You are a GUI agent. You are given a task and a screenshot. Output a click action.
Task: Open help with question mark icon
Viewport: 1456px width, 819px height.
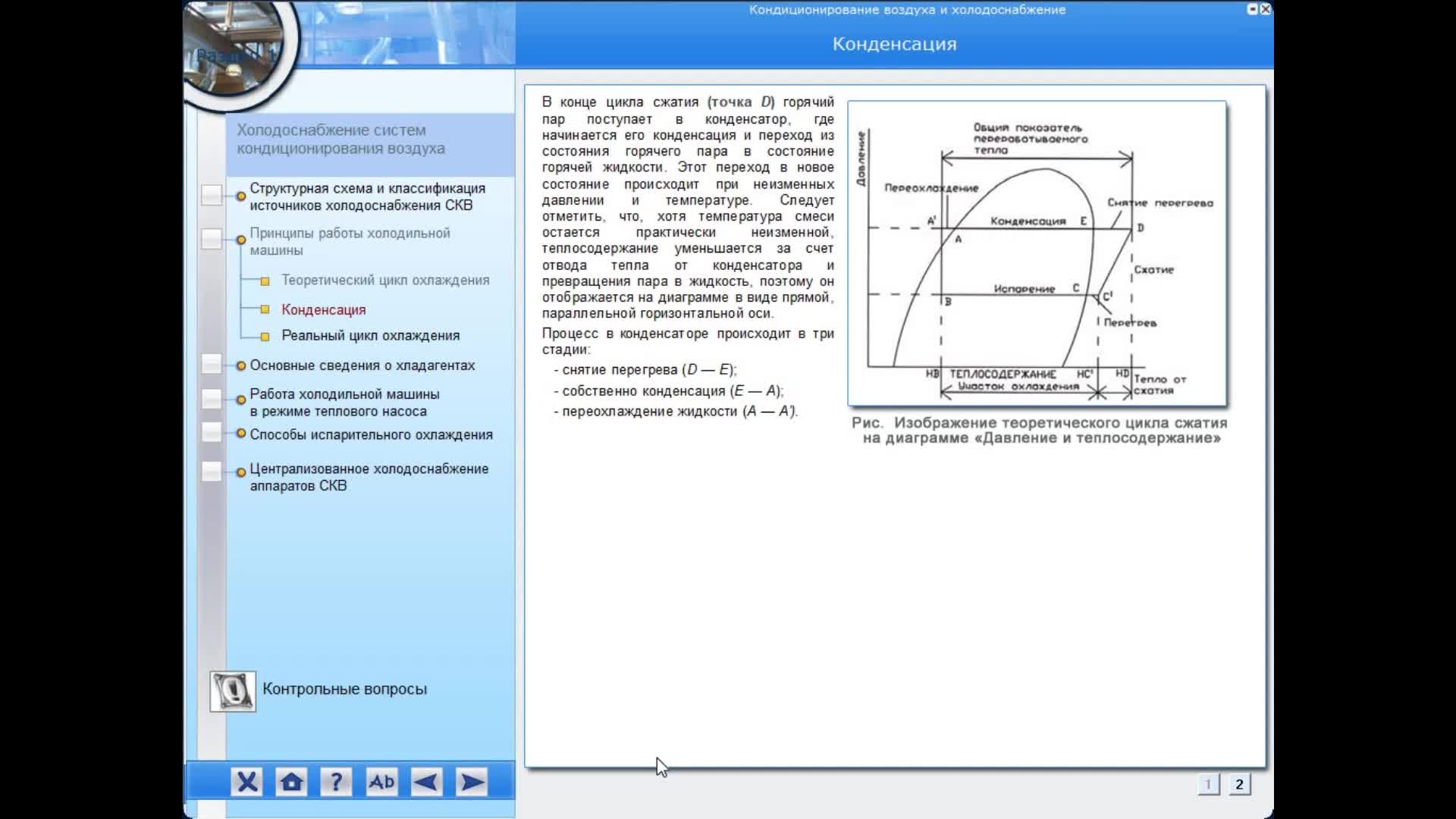click(x=336, y=782)
